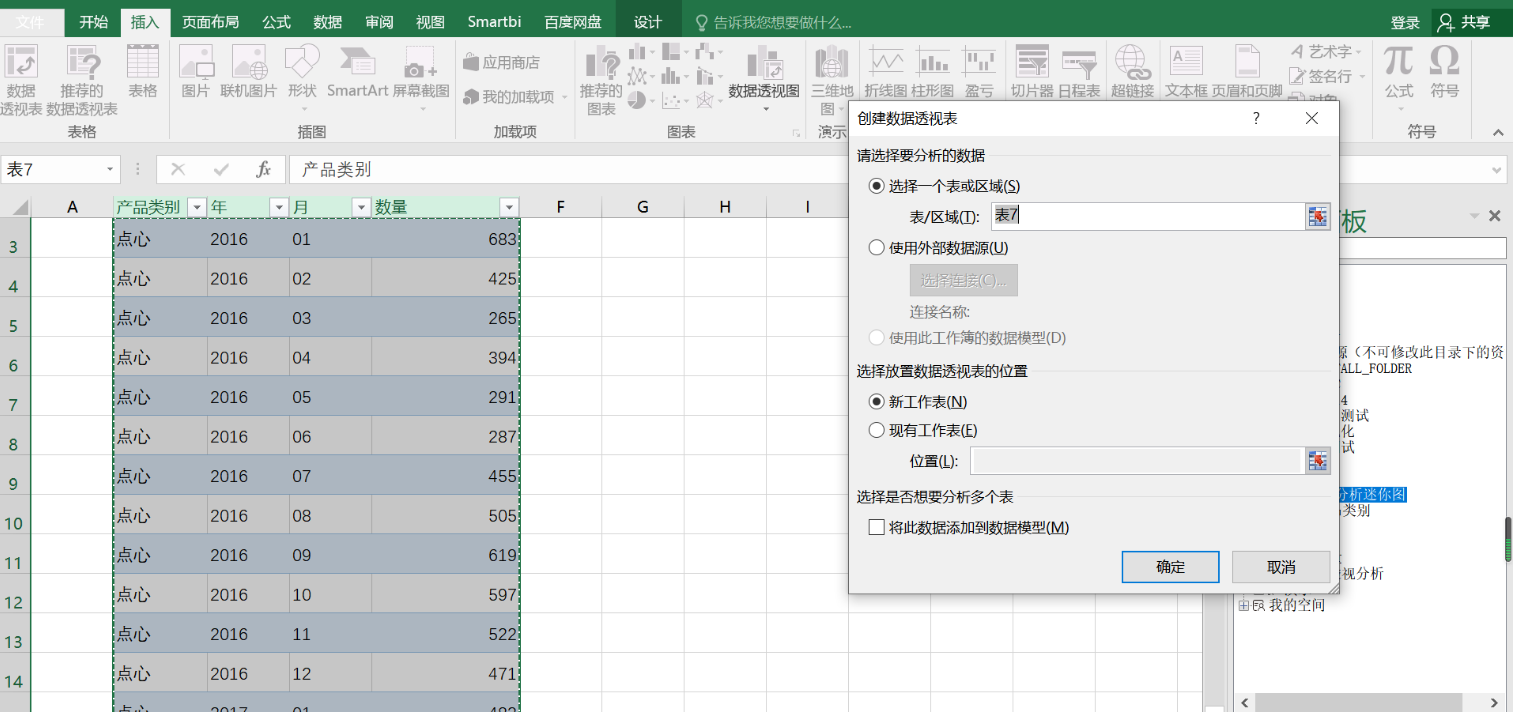Image resolution: width=1515 pixels, height=725 pixels.
Task: Click the range selector icon beside 位置 field
Action: [1318, 460]
